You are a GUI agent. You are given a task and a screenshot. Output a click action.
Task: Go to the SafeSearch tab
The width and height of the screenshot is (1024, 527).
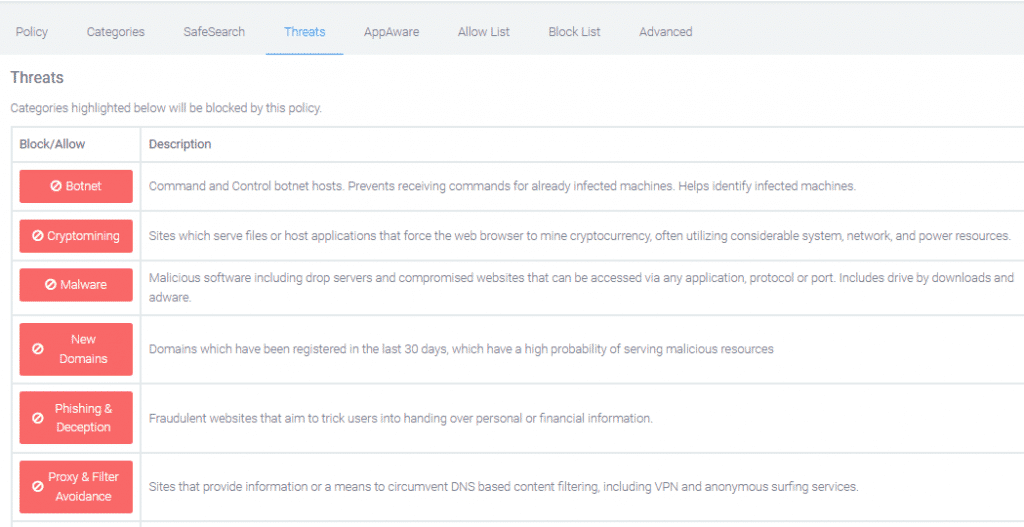214,31
